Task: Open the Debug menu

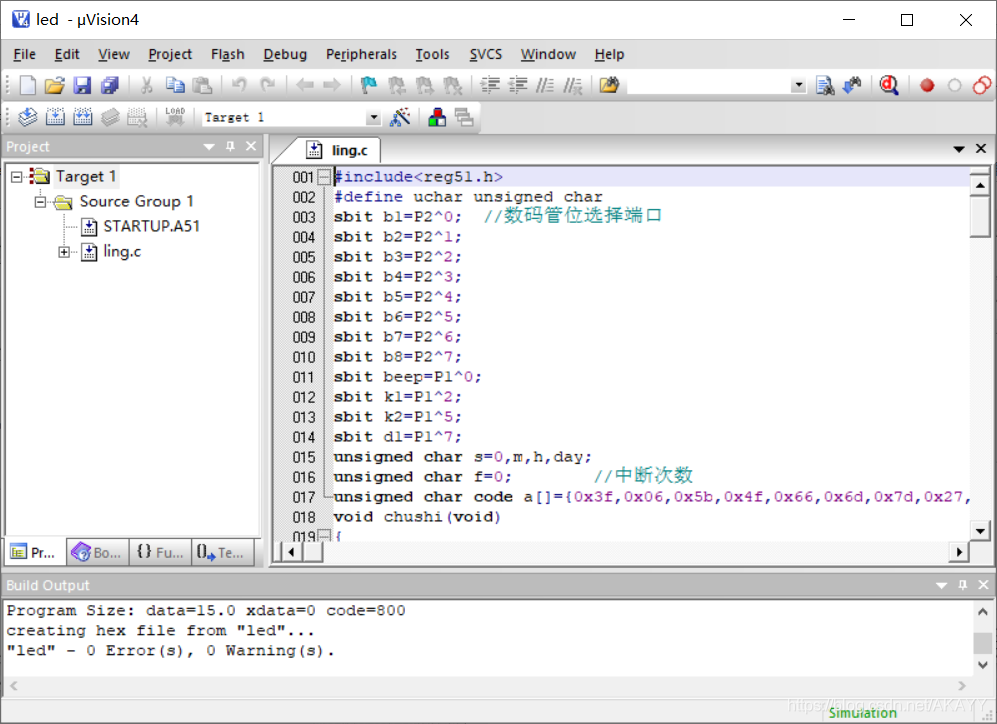Action: click(285, 55)
